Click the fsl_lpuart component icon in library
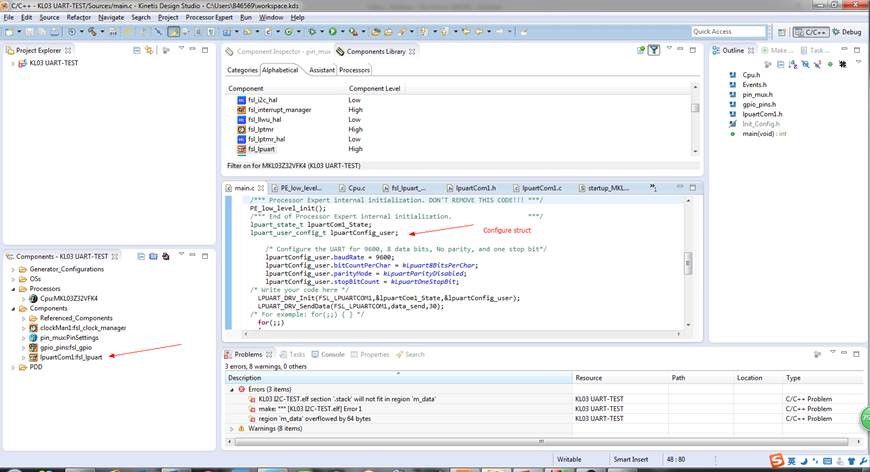Screen dimensions: 870x472 click(241, 149)
